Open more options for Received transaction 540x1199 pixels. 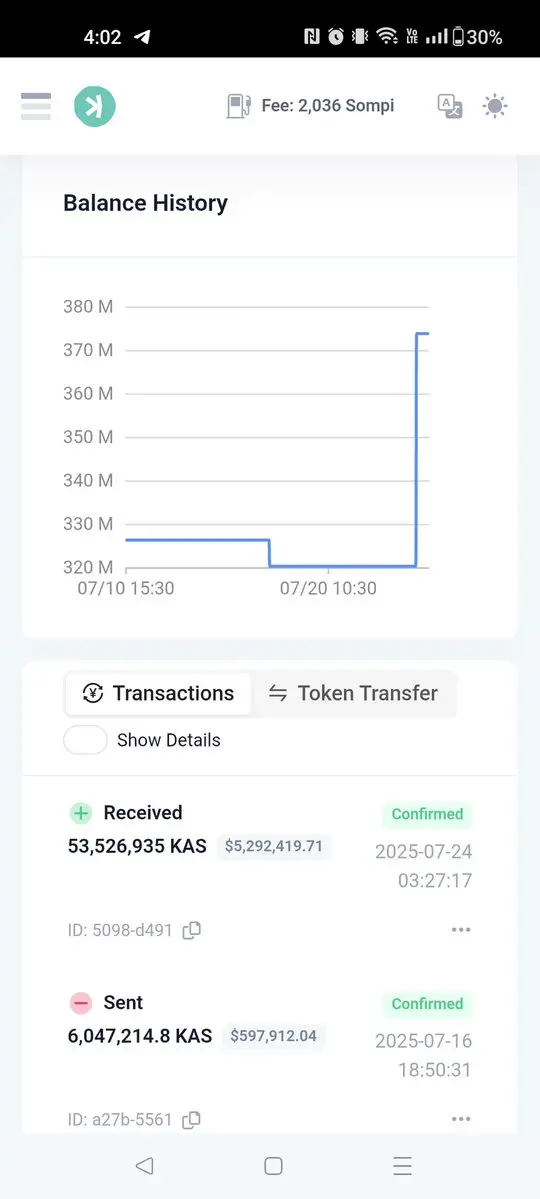[460, 930]
